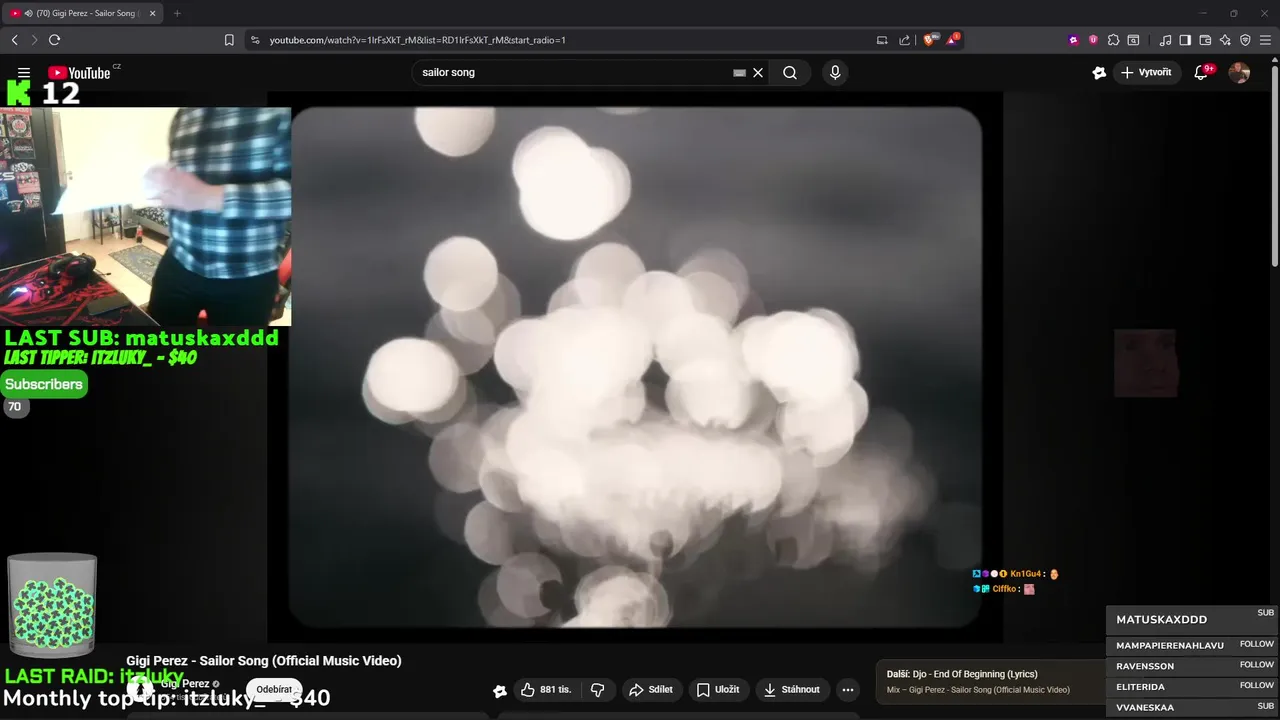This screenshot has height=720, width=1280.
Task: Open the media control music note icon
Action: click(1165, 40)
